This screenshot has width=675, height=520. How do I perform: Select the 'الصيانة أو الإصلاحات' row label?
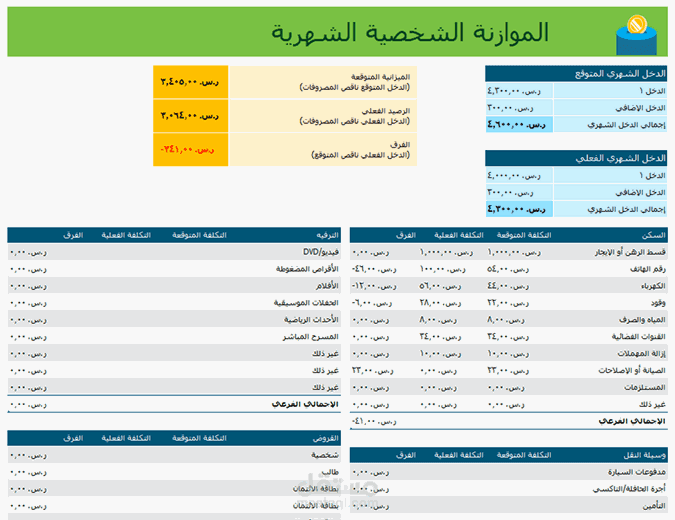tap(632, 371)
